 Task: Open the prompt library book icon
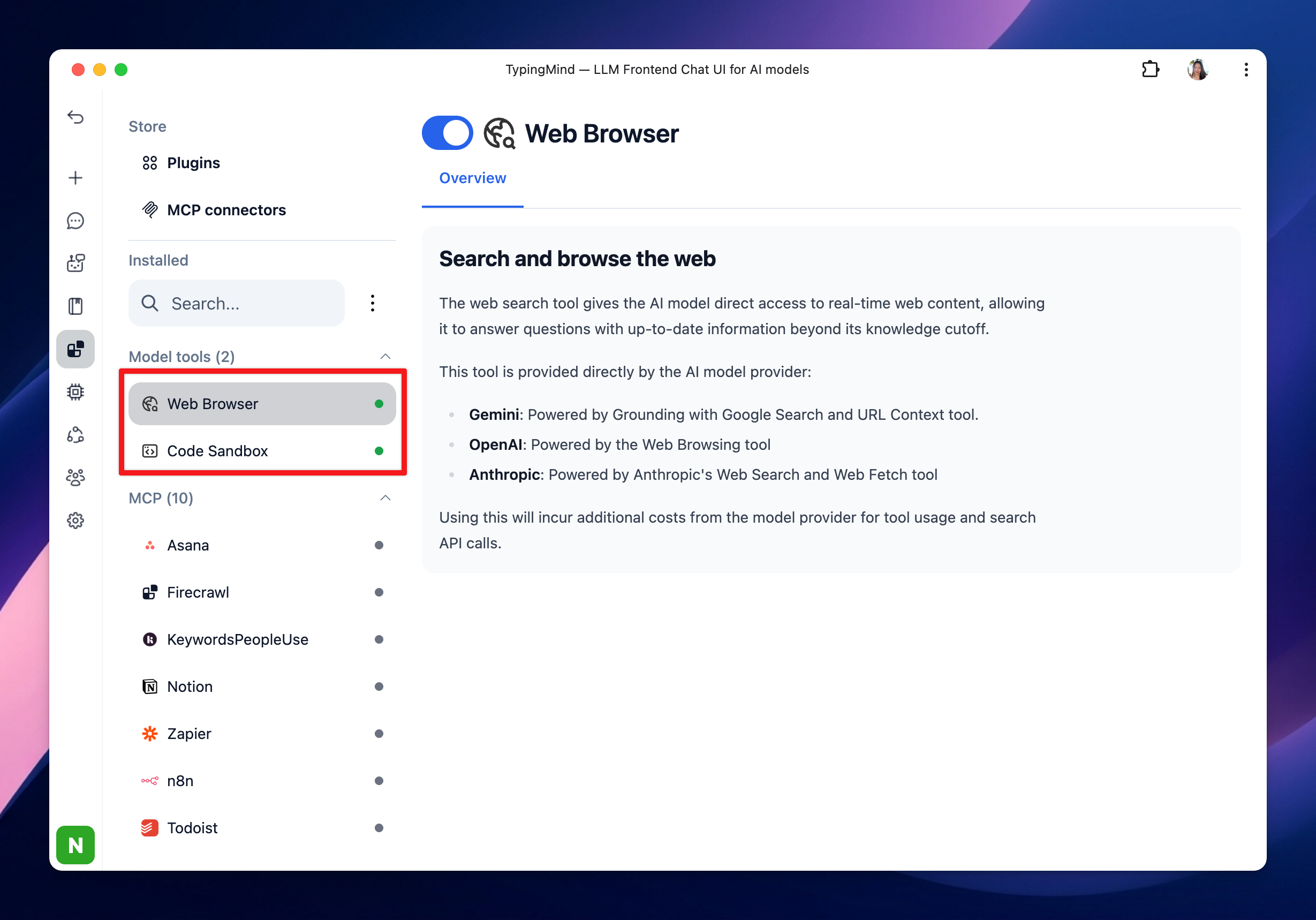coord(75,306)
